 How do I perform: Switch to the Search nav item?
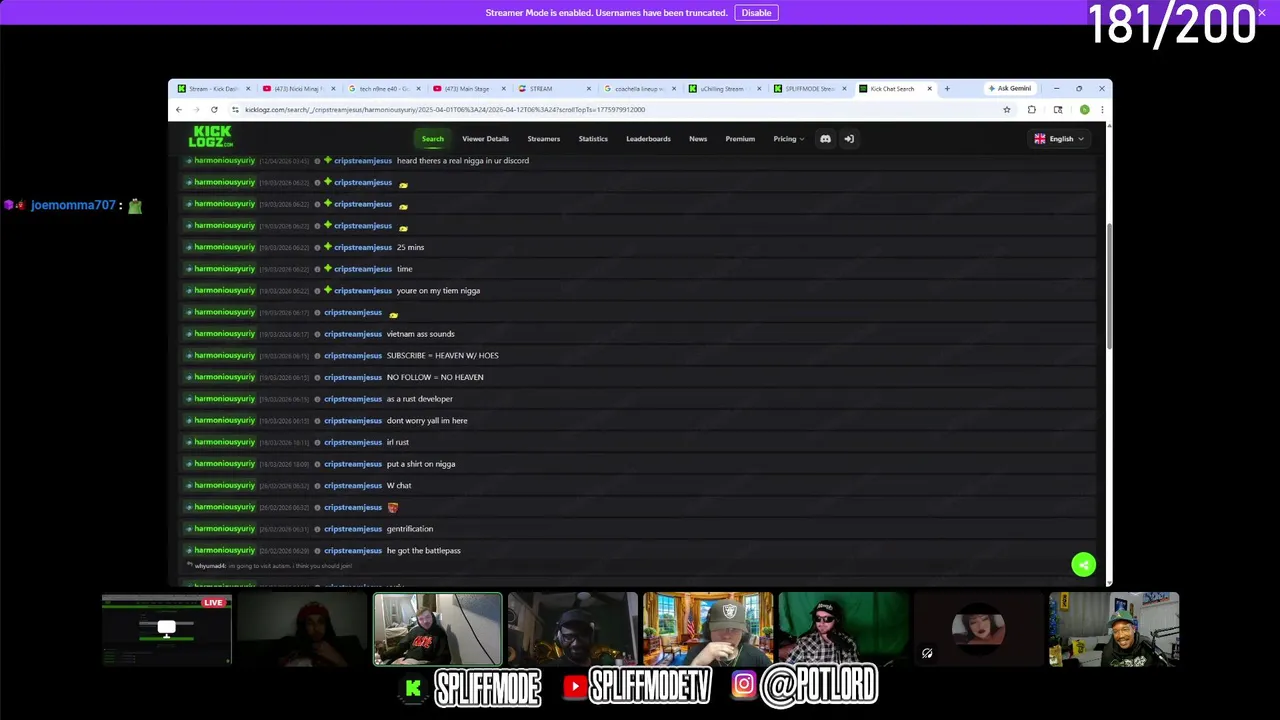click(432, 139)
